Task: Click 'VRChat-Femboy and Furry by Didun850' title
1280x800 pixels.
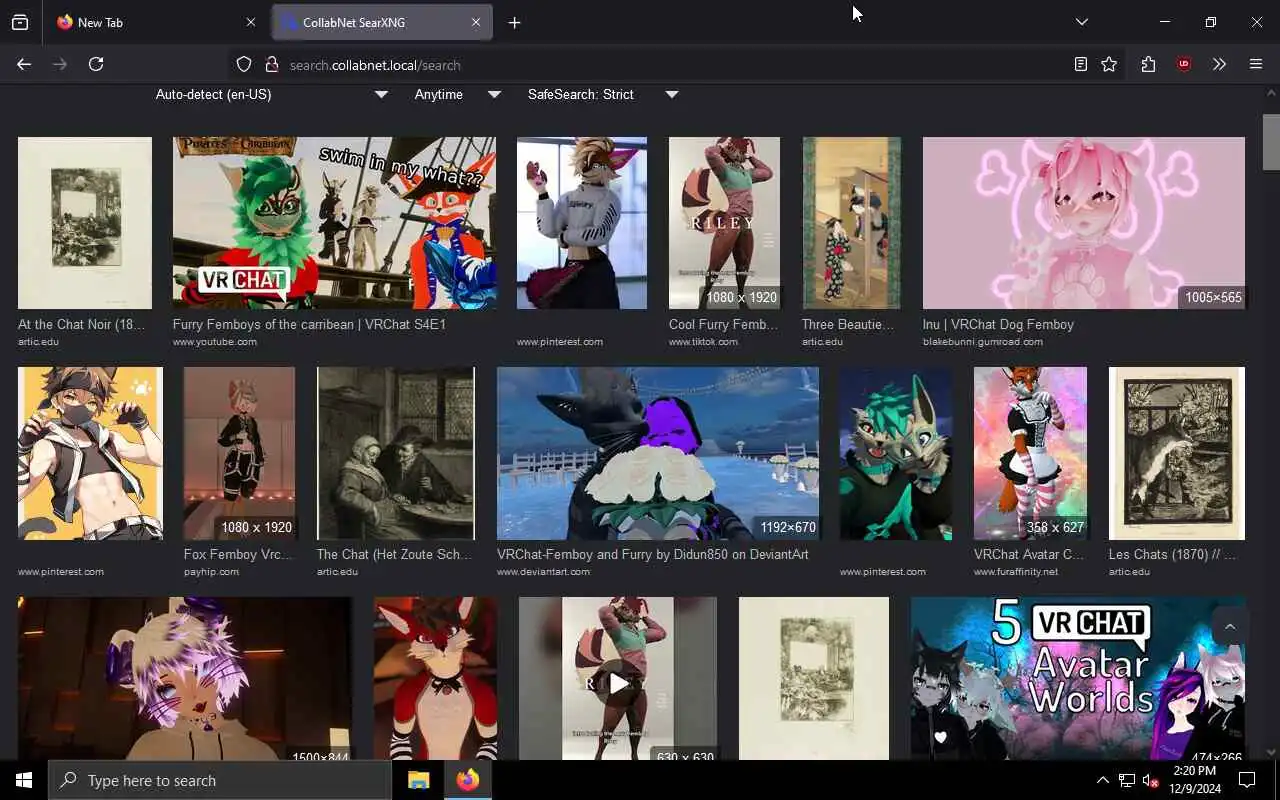Action: [653, 555]
